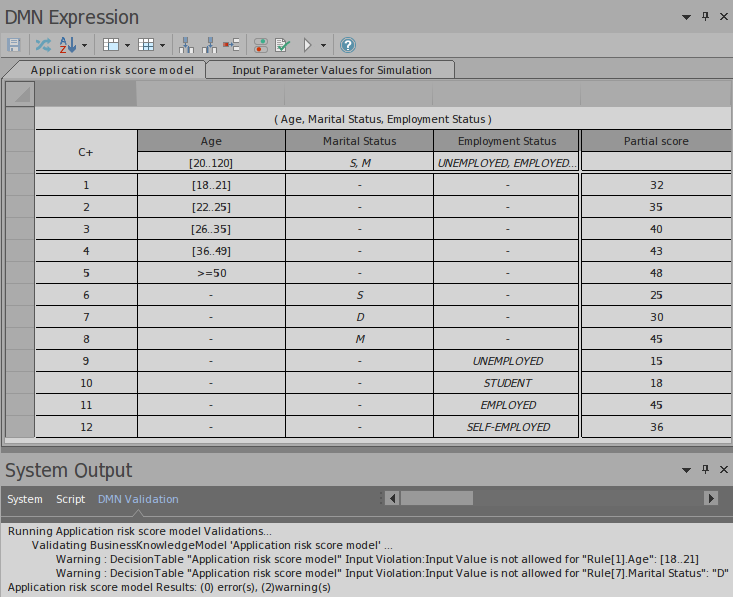Switch to Input Parameter Values for Simulation tab
The height and width of the screenshot is (597, 733).
331,70
